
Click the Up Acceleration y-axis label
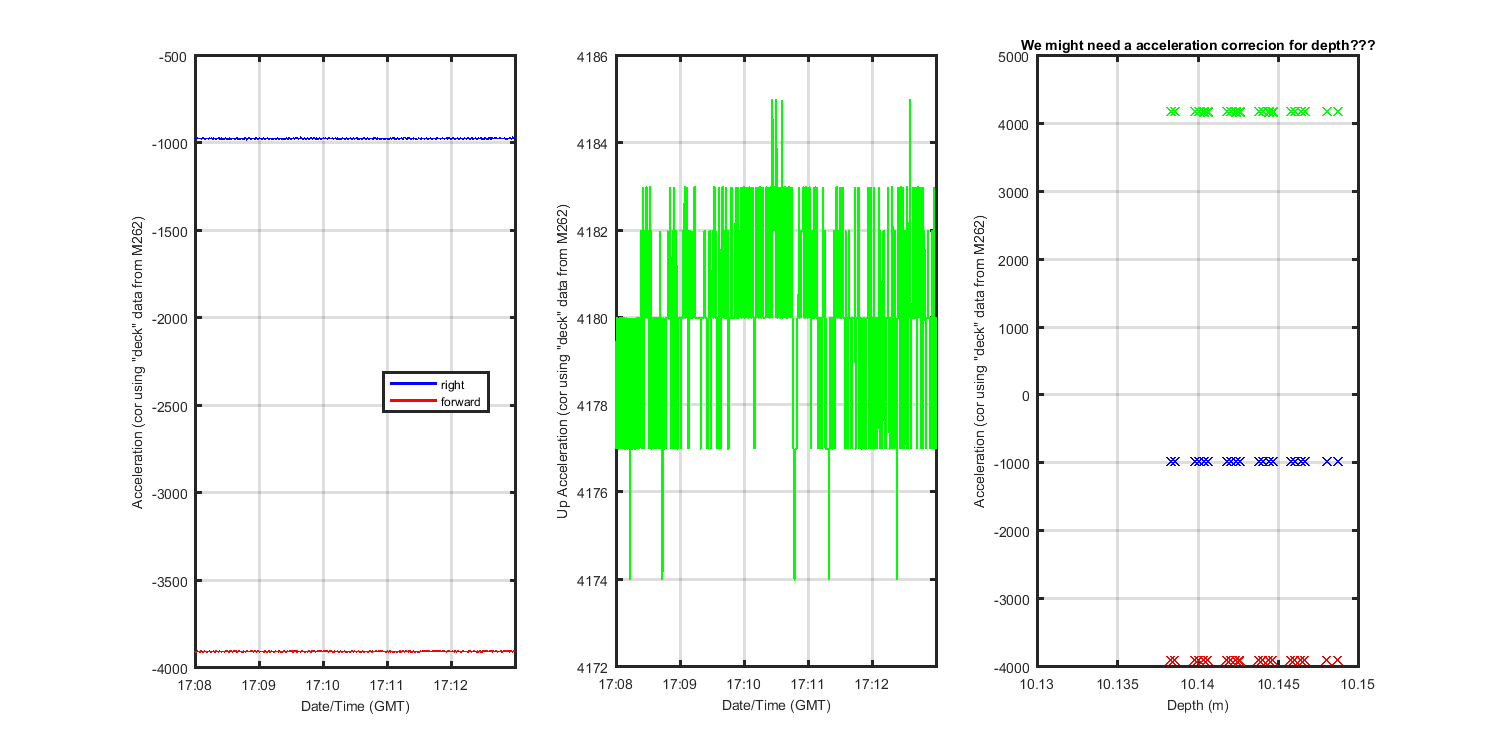pyautogui.click(x=563, y=362)
